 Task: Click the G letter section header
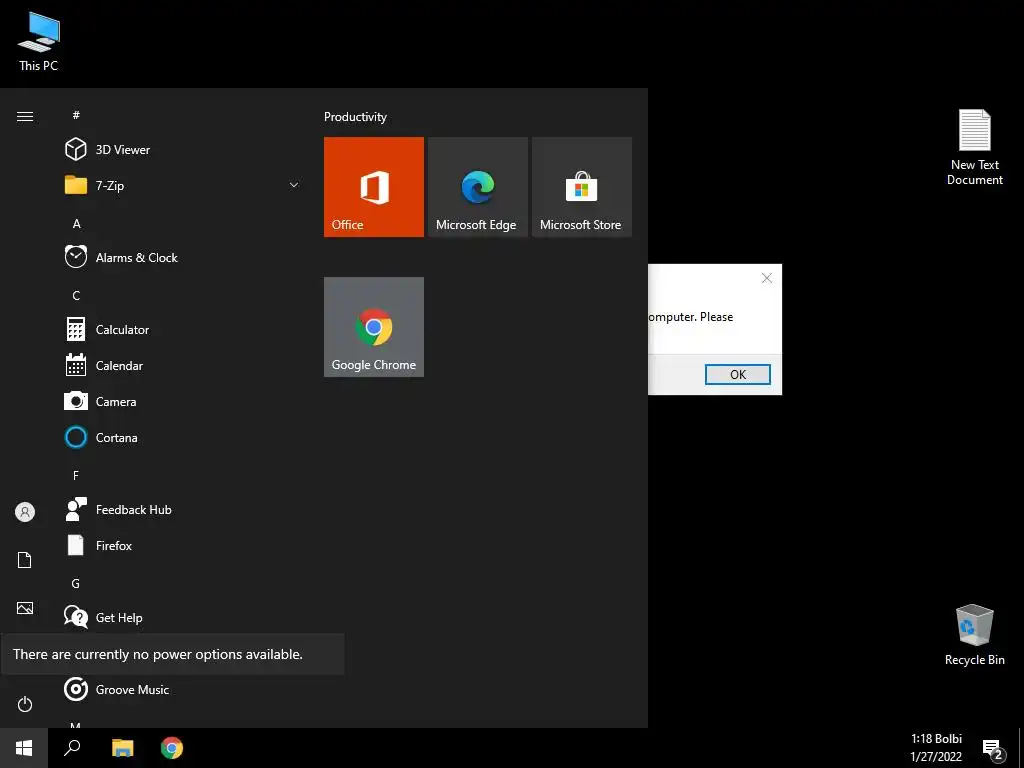coord(76,583)
